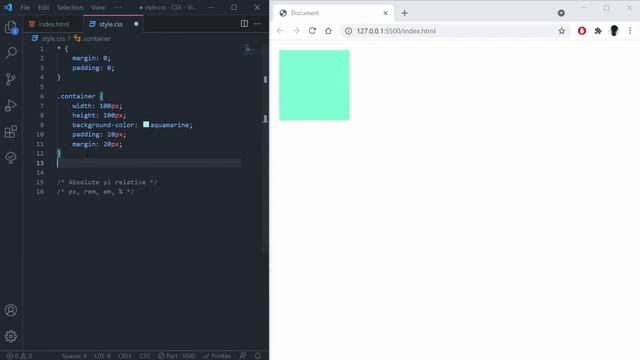Open the Explorer view in the activity bar
Viewport: 640px width, 360px height.
coord(11,27)
